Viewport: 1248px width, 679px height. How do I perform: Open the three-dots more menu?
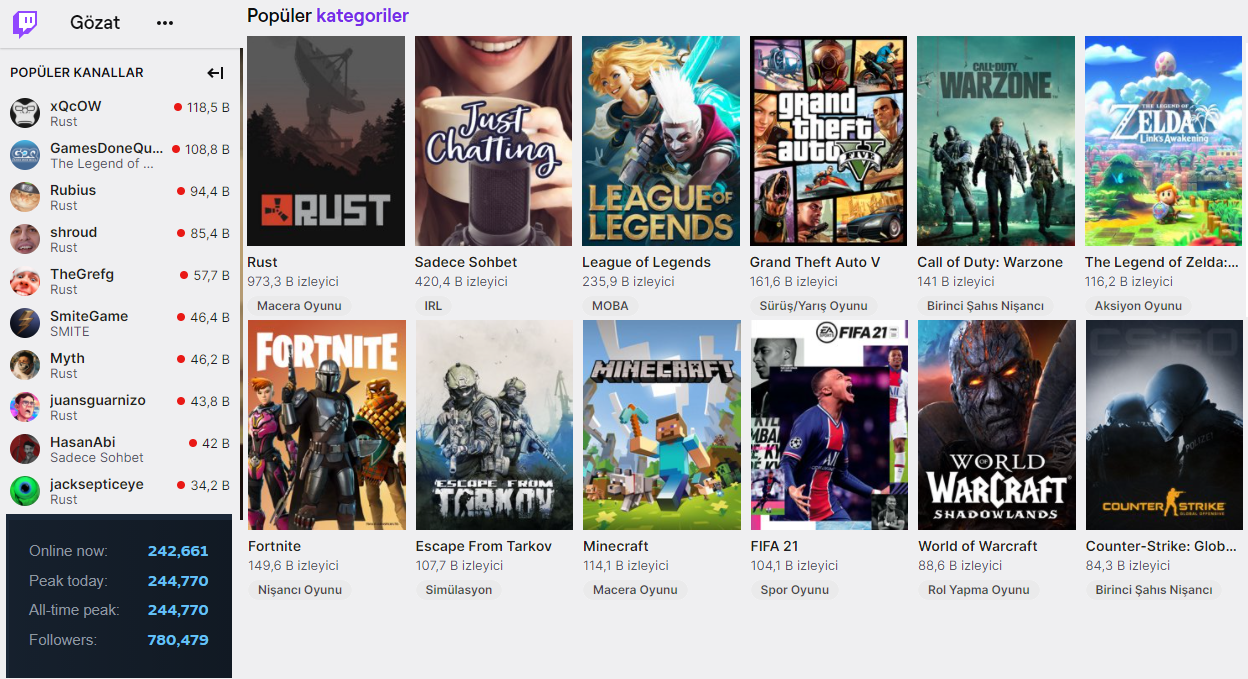click(x=165, y=23)
